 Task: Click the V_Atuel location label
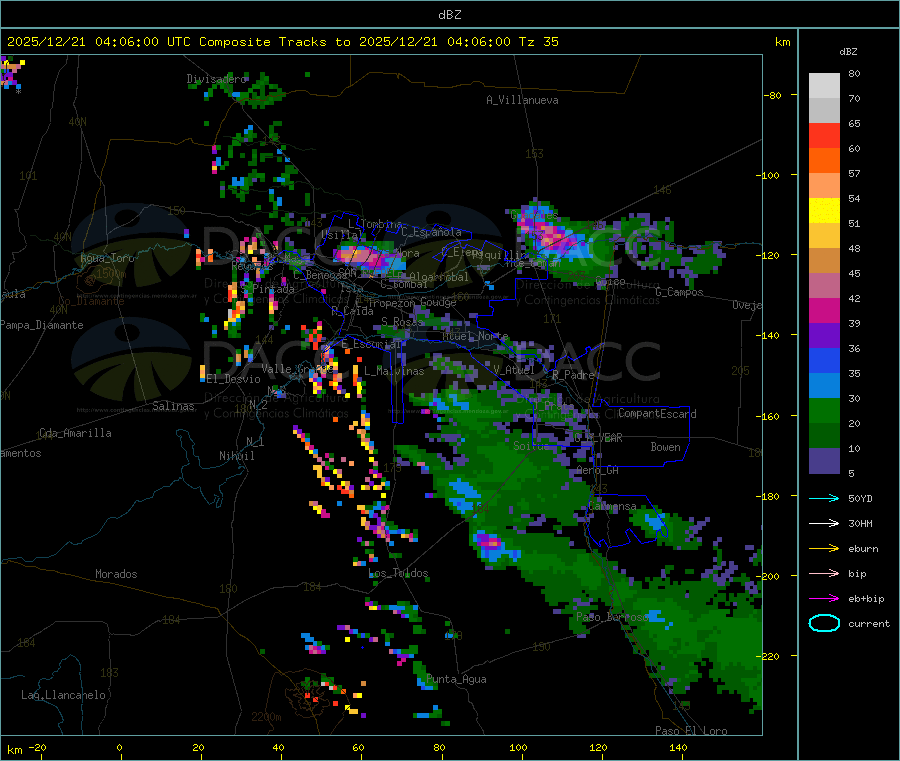pyautogui.click(x=513, y=370)
